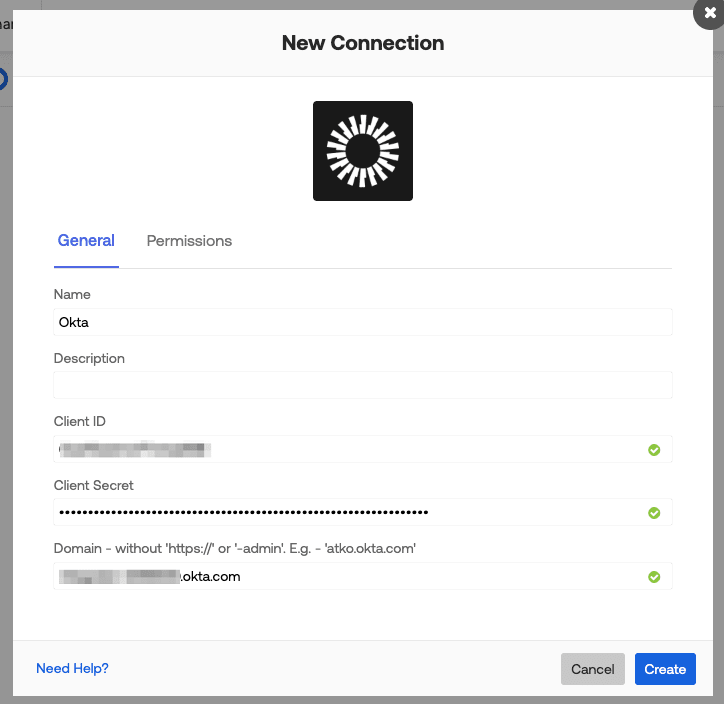Click the Client Secret label text
Viewport: 724px width, 704px height.
(94, 485)
